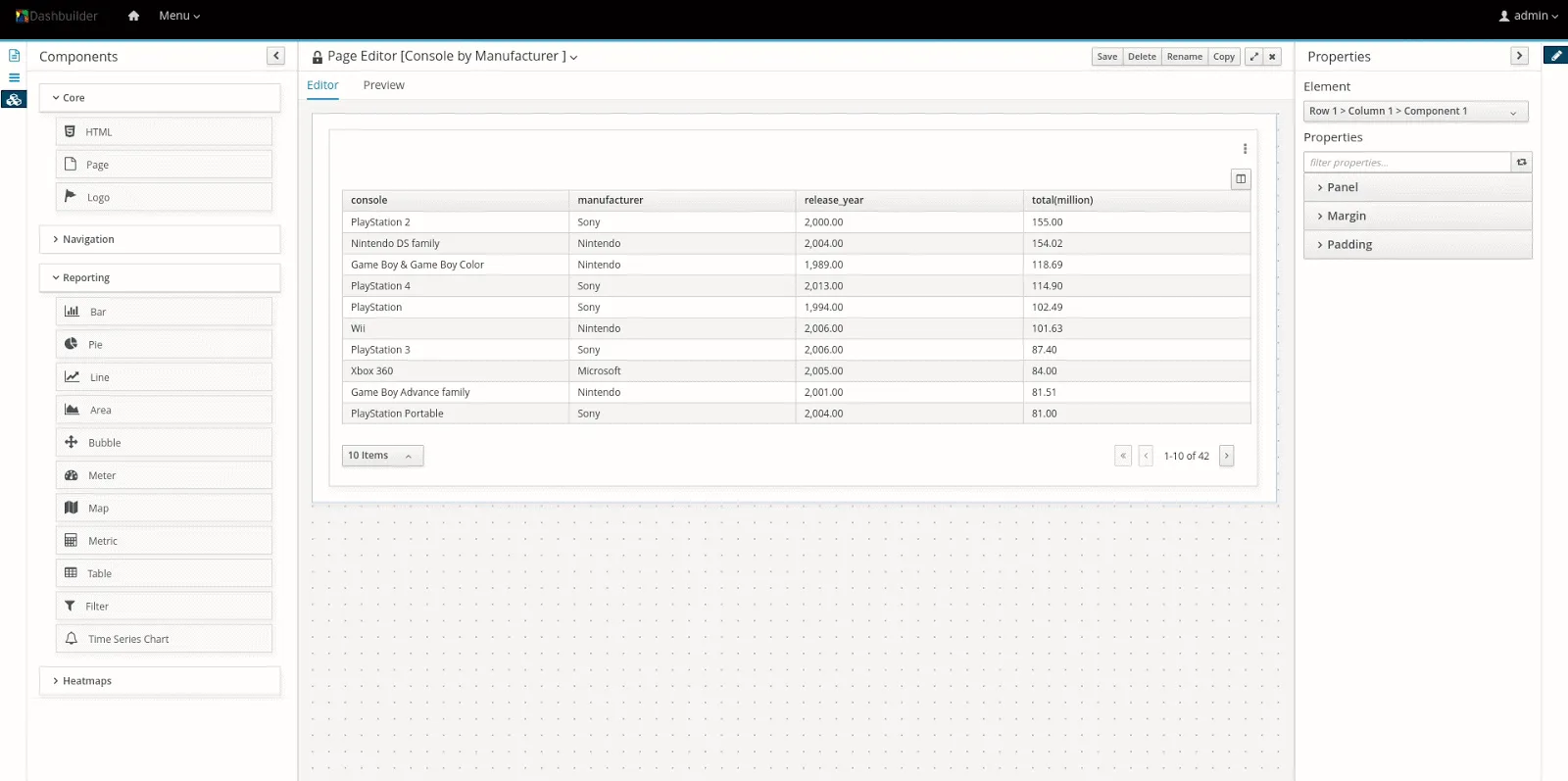Select the Meter component
The width and height of the screenshot is (1568, 781).
(164, 475)
